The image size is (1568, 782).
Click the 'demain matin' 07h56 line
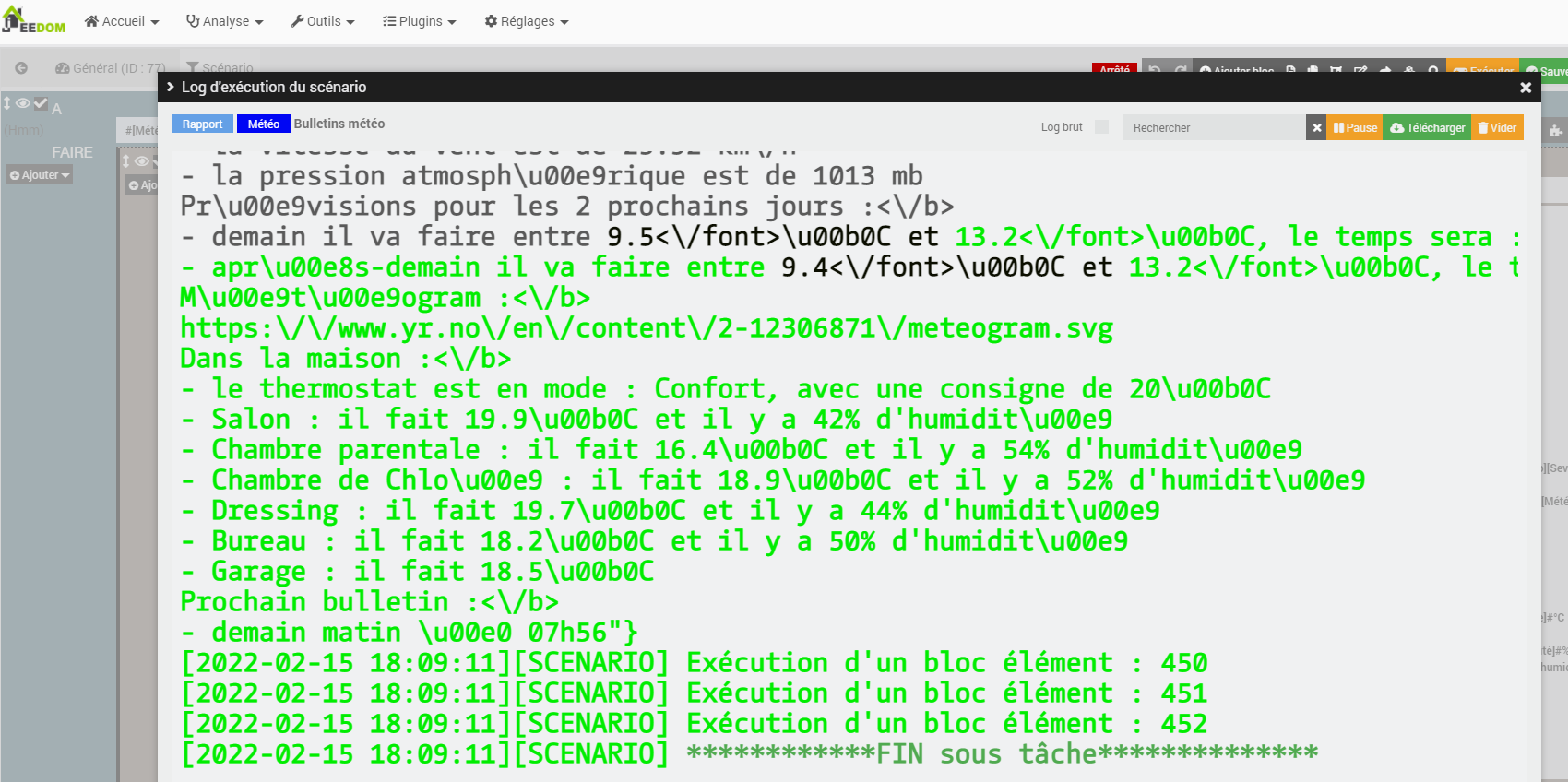[410, 633]
